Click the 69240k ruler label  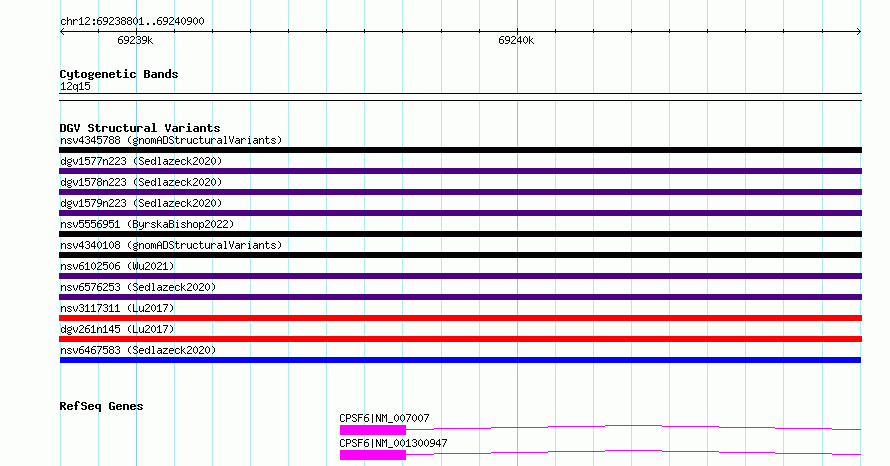coord(516,40)
